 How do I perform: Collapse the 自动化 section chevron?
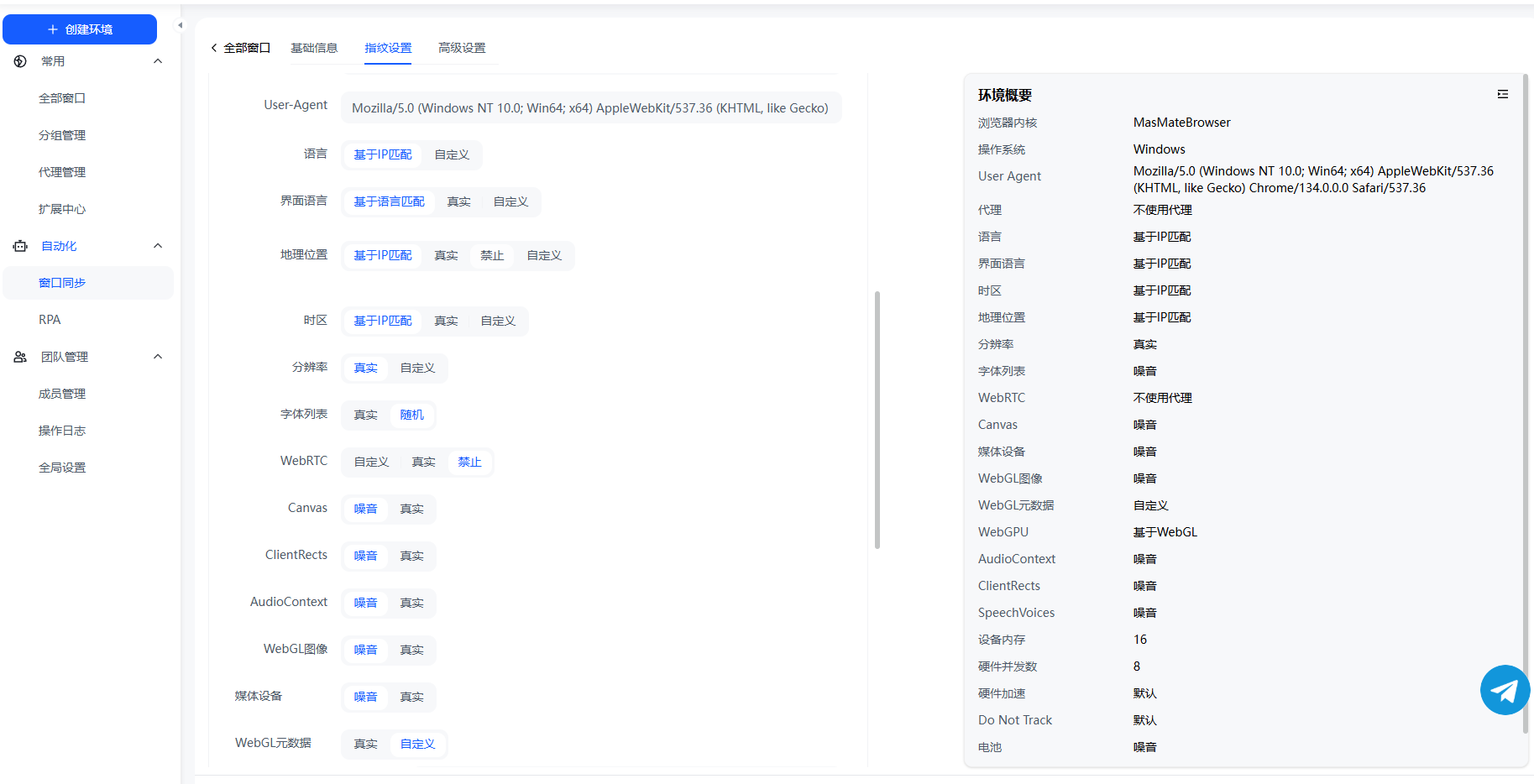click(x=158, y=246)
